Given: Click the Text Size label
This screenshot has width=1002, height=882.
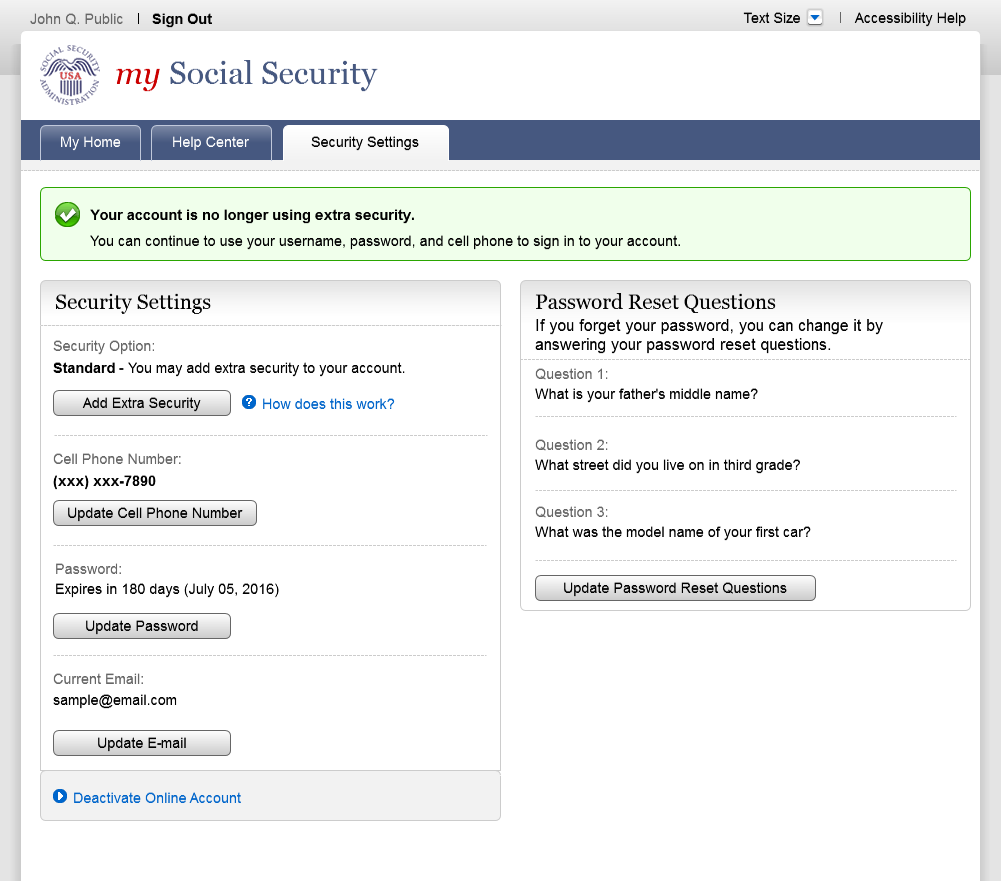Looking at the screenshot, I should pos(771,18).
